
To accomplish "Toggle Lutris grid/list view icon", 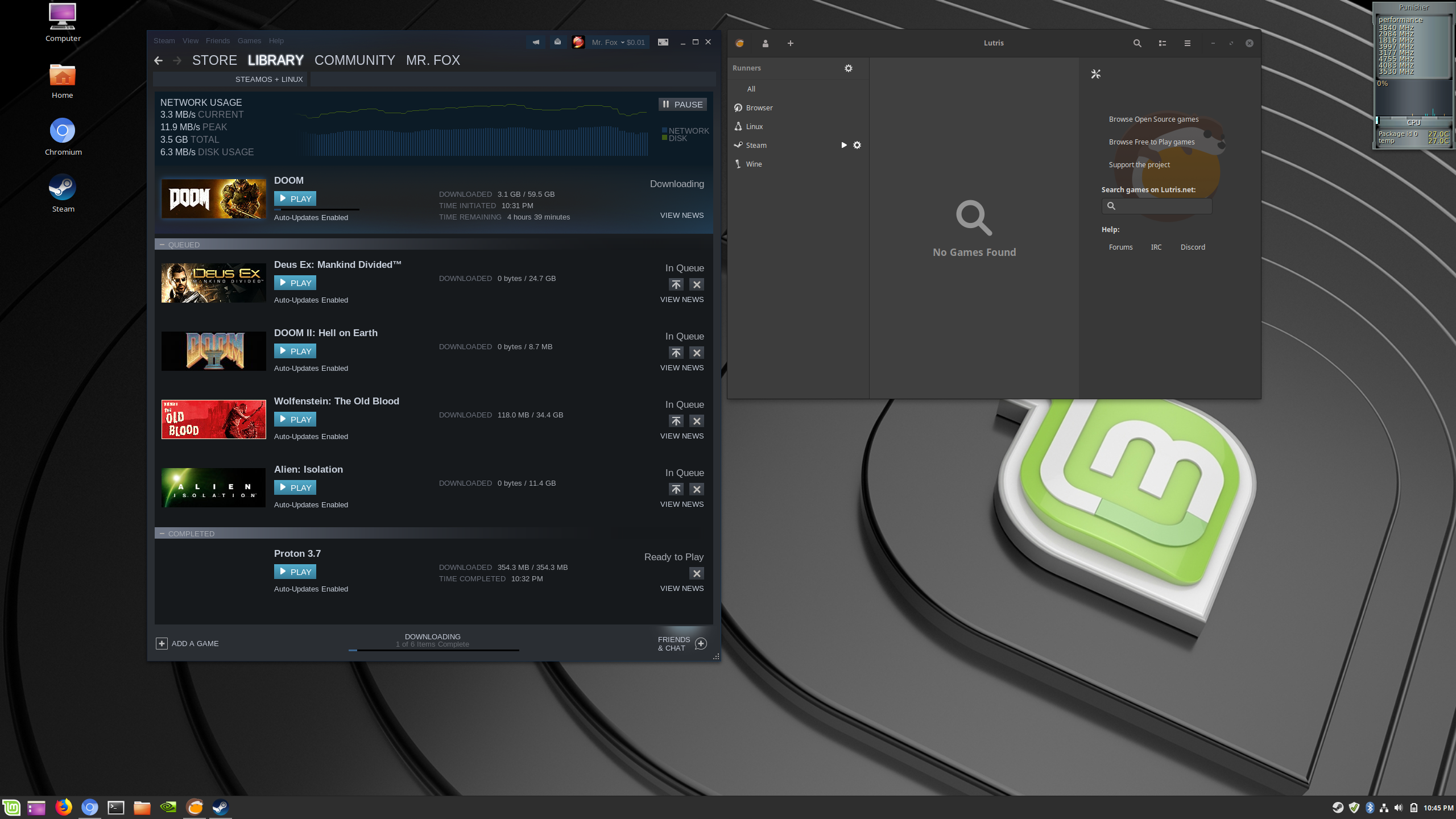I will tap(1162, 43).
